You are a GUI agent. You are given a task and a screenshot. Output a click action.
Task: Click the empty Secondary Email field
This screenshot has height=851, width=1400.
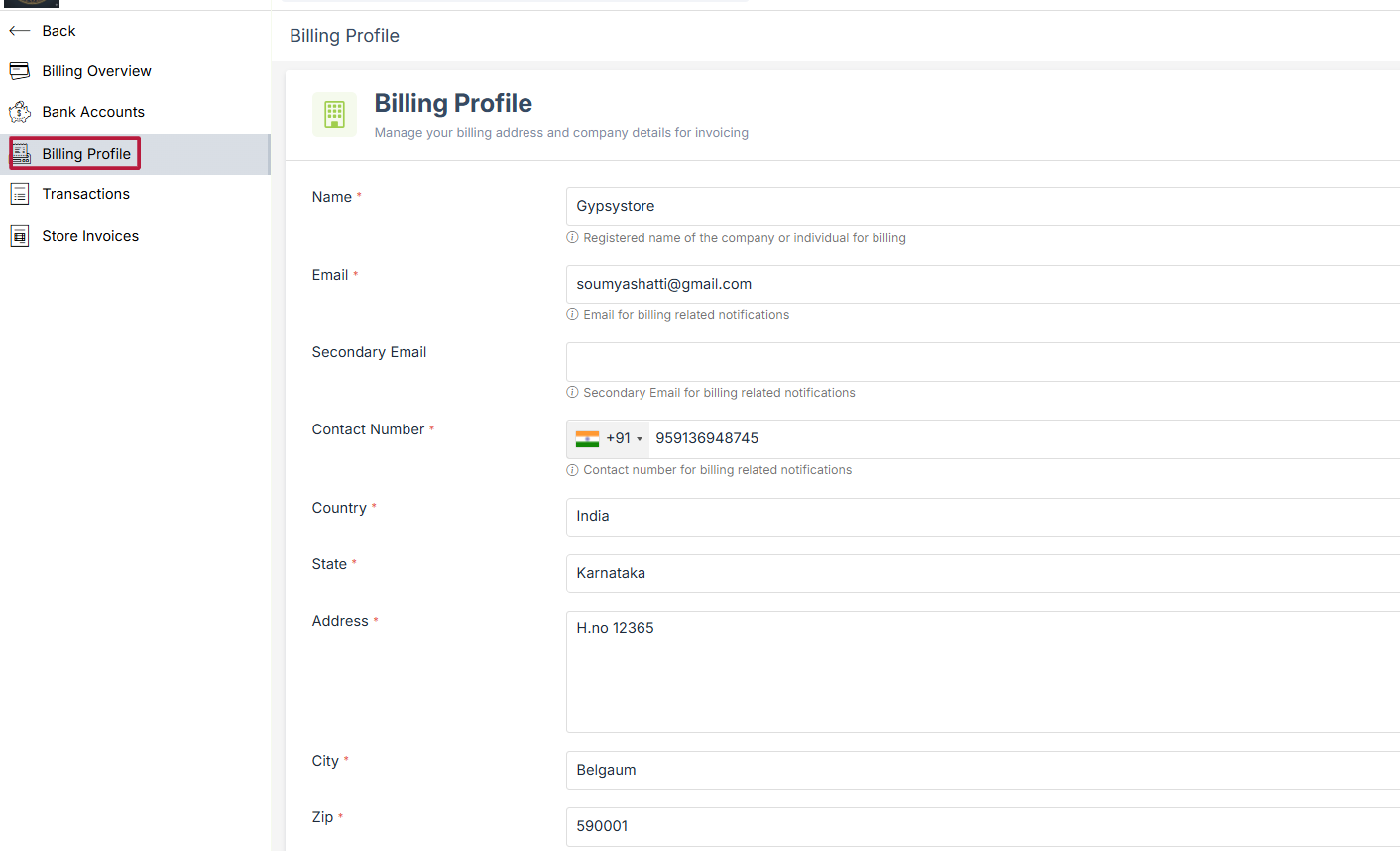pyautogui.click(x=982, y=362)
